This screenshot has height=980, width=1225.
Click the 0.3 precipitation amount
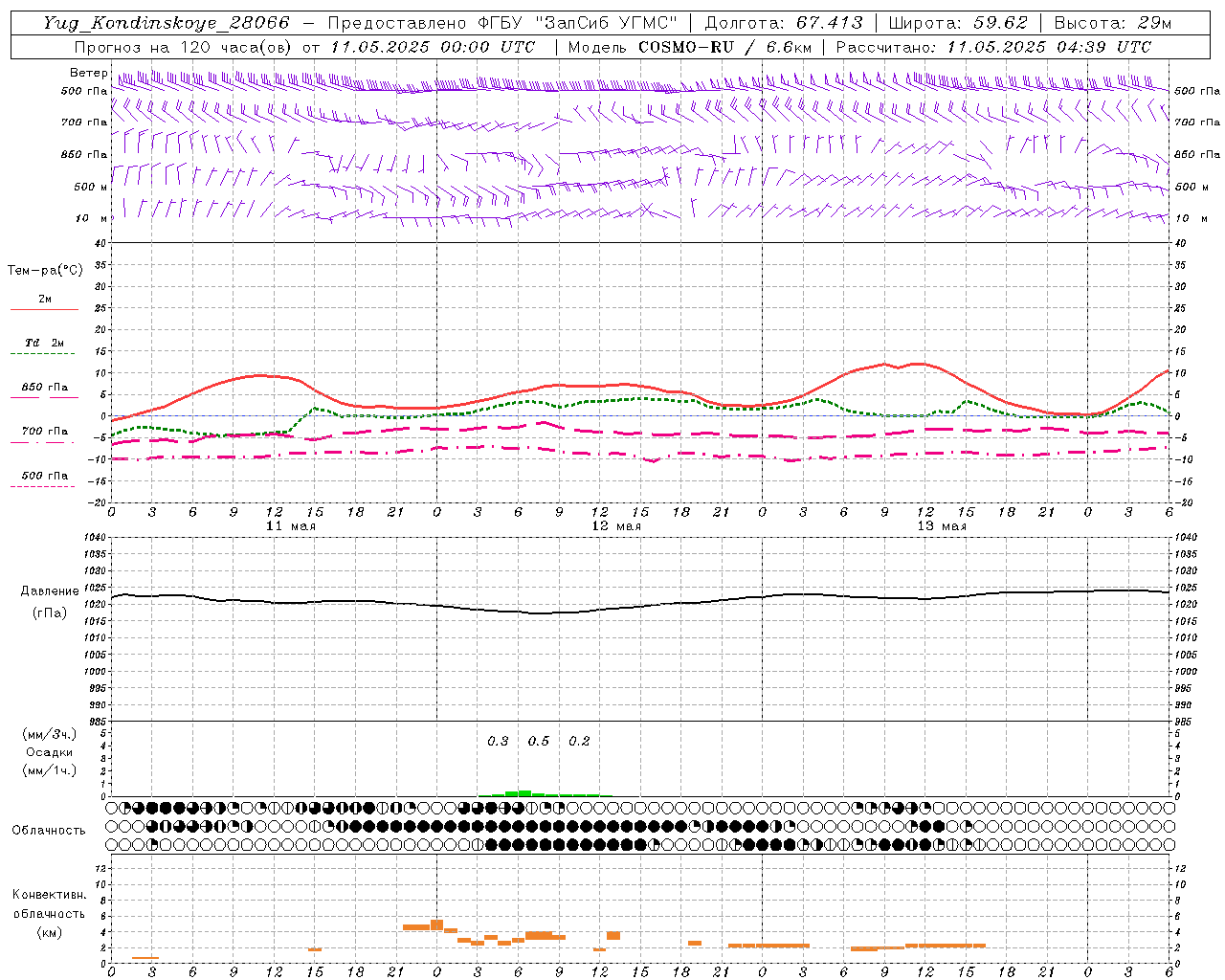(498, 742)
